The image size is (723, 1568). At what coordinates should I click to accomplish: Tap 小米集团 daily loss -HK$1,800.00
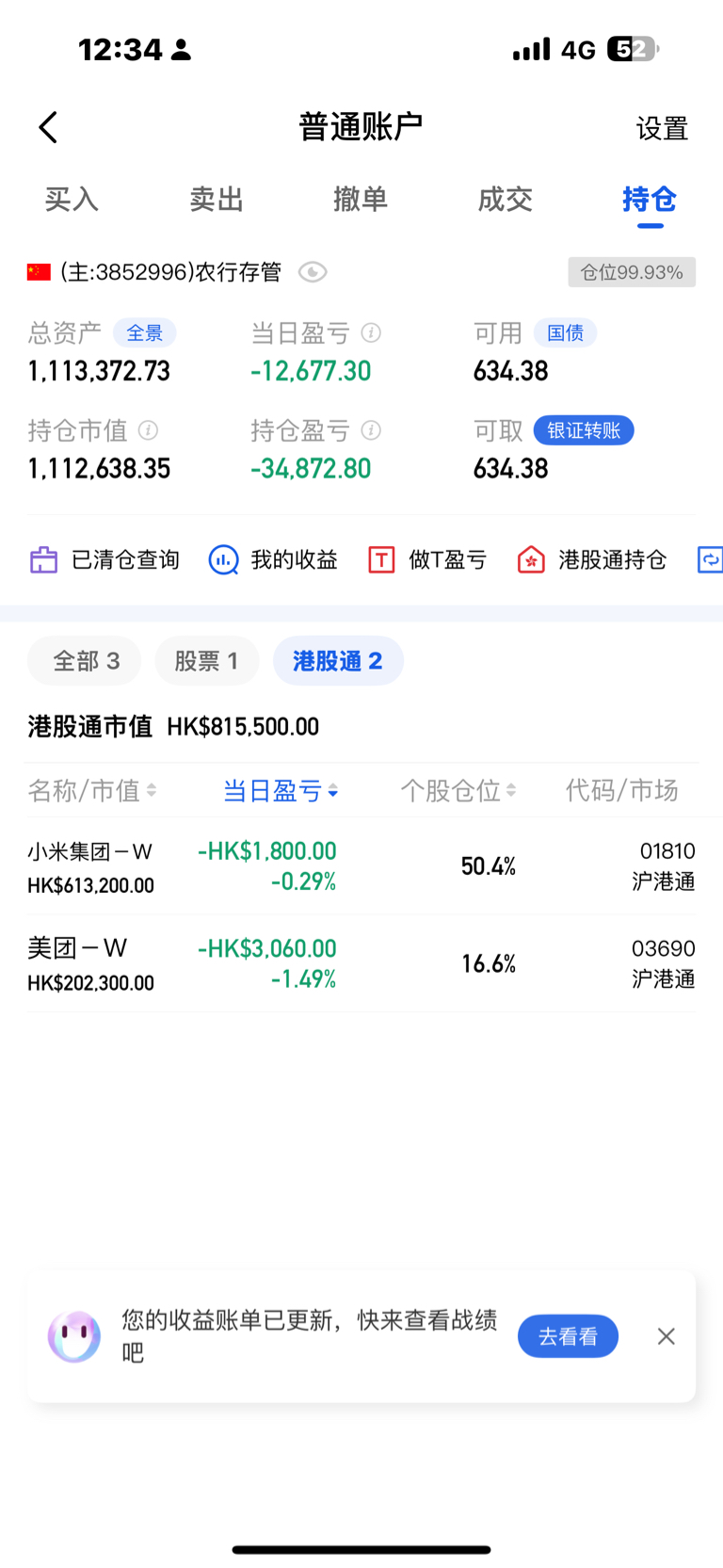click(x=267, y=851)
